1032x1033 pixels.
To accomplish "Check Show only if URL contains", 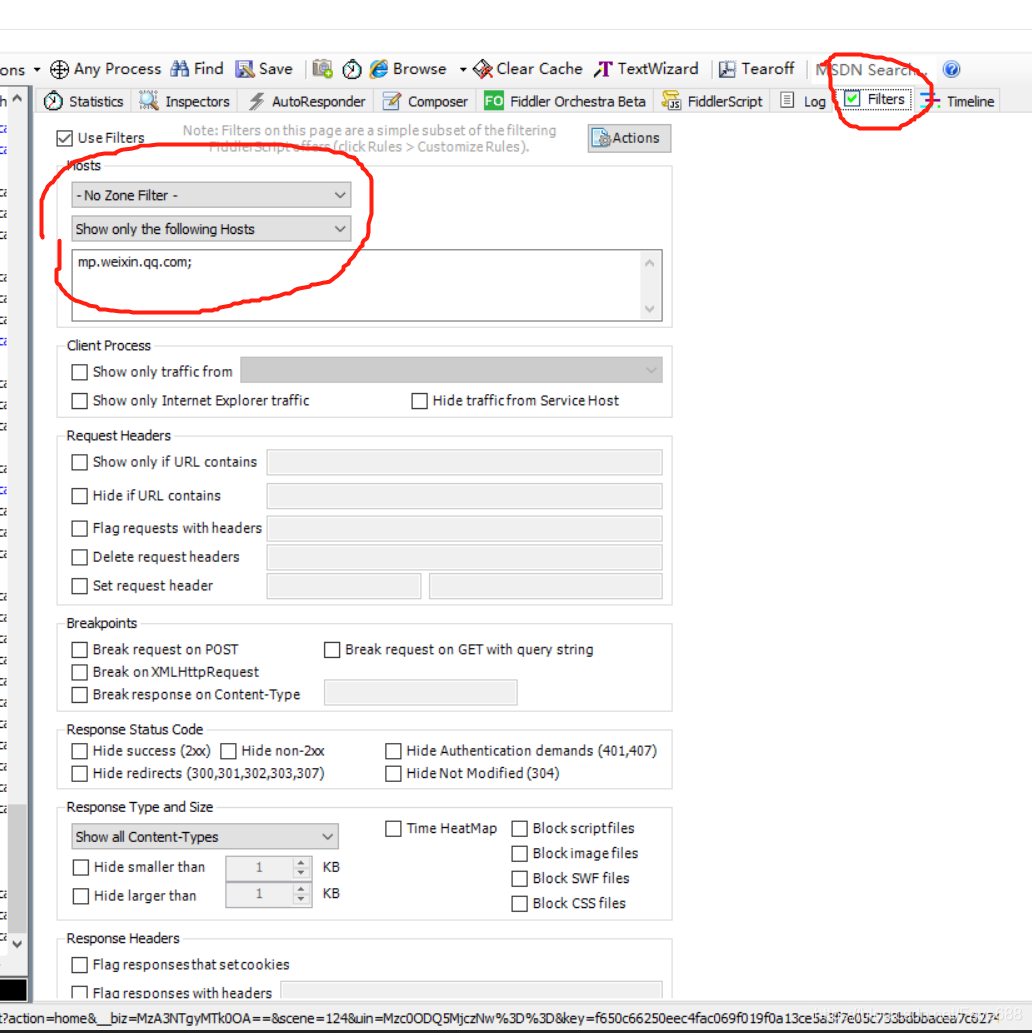I will 80,462.
